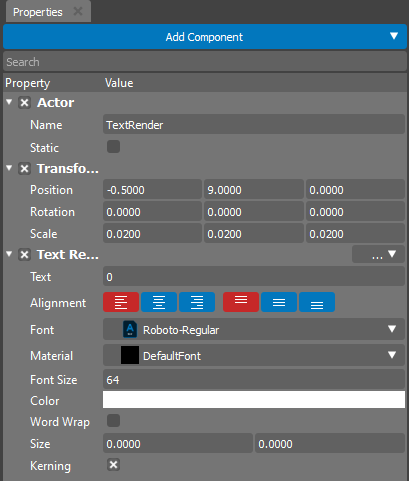The image size is (409, 481).
Task: Click the DefaultFont material black thumbnail
Action: 130,355
